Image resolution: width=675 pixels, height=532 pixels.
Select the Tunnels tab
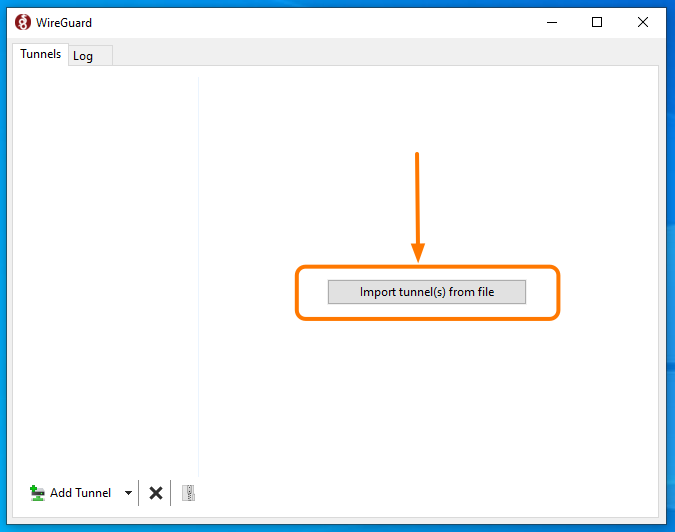click(40, 55)
